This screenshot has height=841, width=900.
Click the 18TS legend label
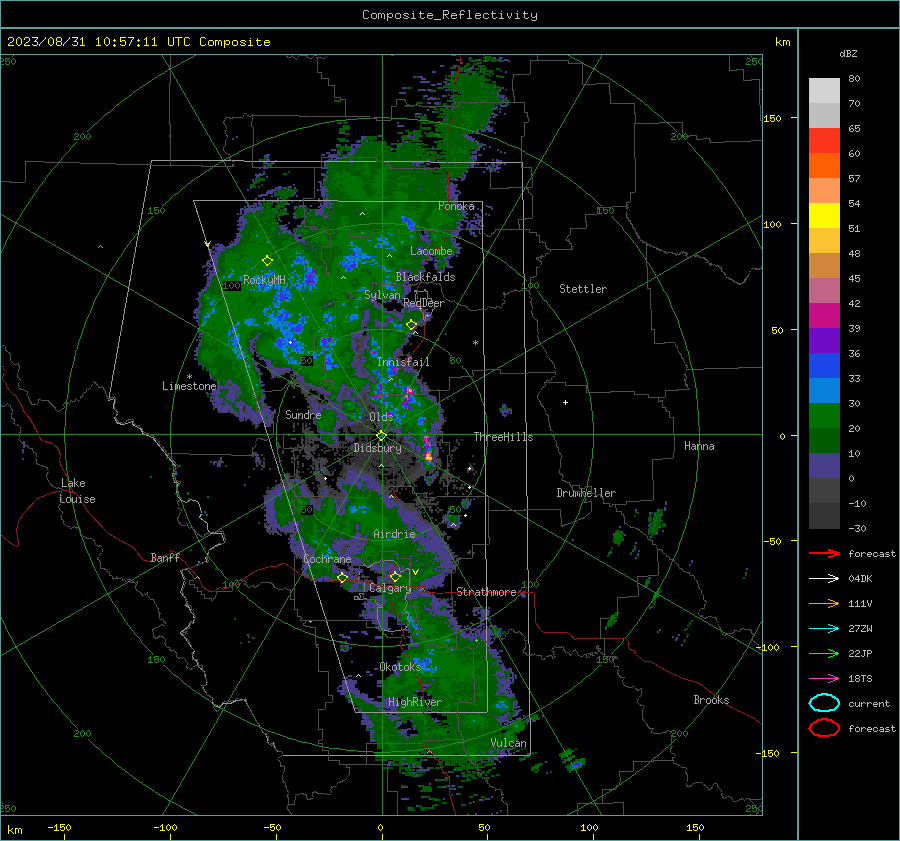(x=860, y=679)
